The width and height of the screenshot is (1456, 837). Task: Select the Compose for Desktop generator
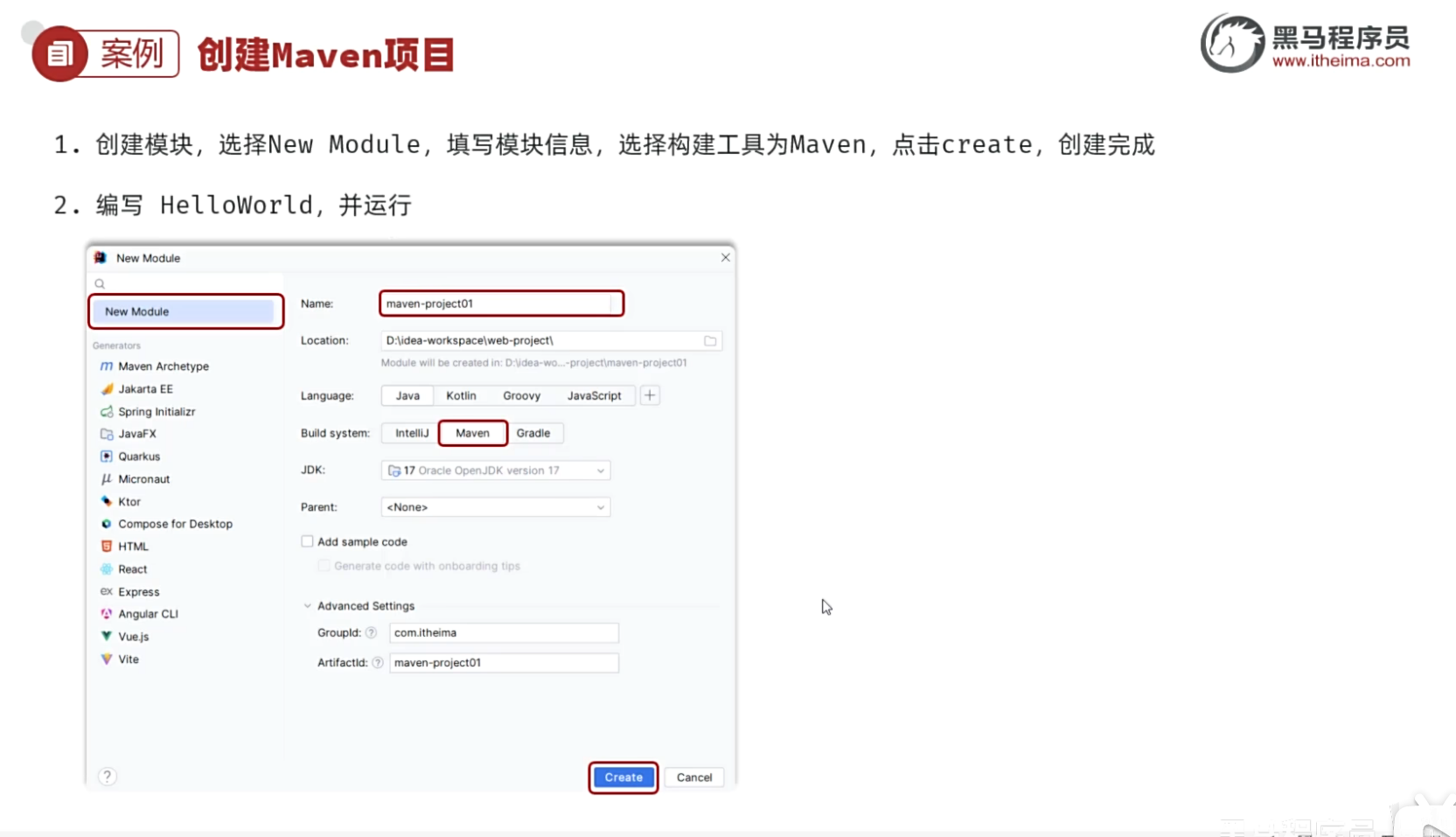(175, 523)
